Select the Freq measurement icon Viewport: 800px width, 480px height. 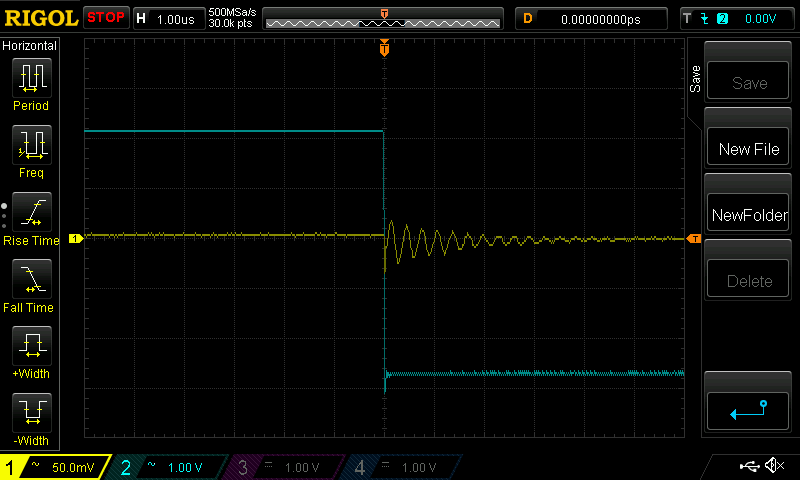pyautogui.click(x=32, y=145)
